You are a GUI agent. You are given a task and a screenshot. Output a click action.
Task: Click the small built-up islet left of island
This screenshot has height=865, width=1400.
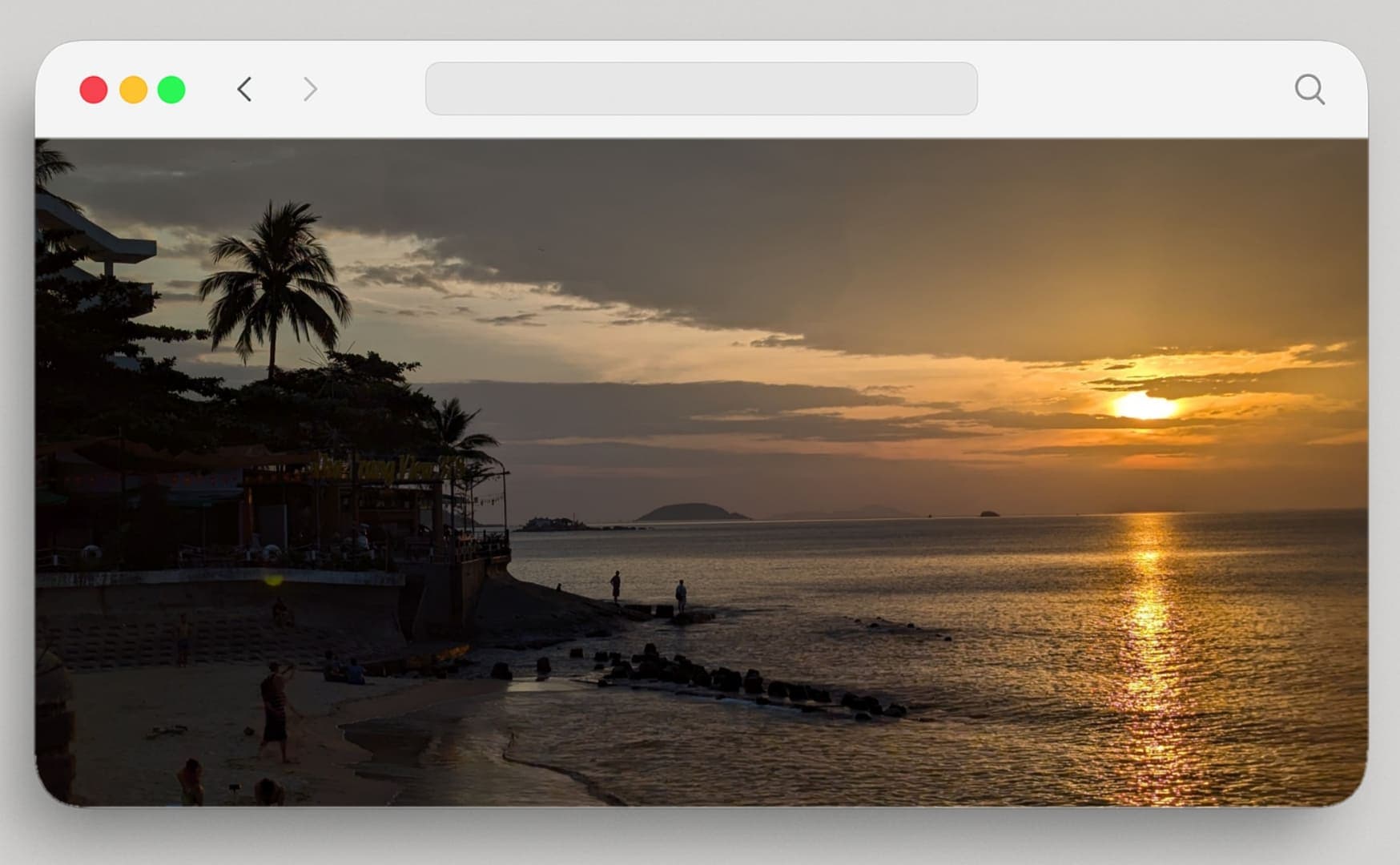[x=553, y=524]
